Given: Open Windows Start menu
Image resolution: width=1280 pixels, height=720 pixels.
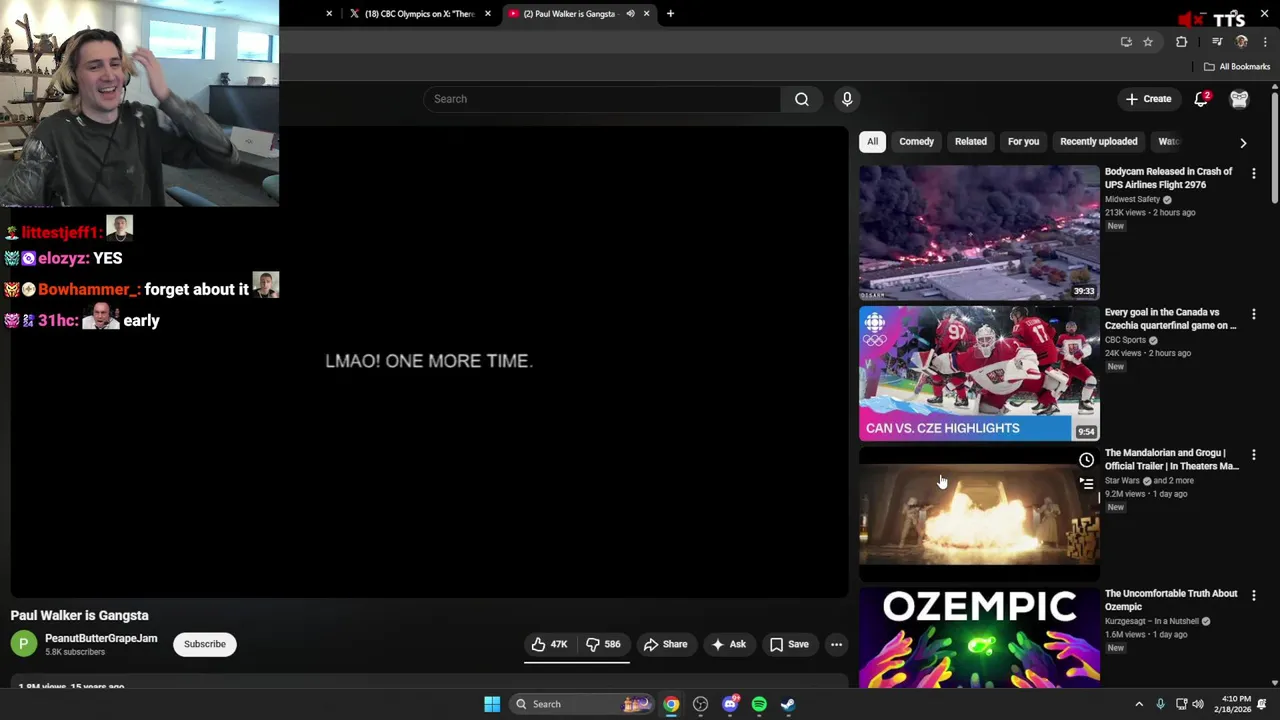Looking at the screenshot, I should 492,704.
